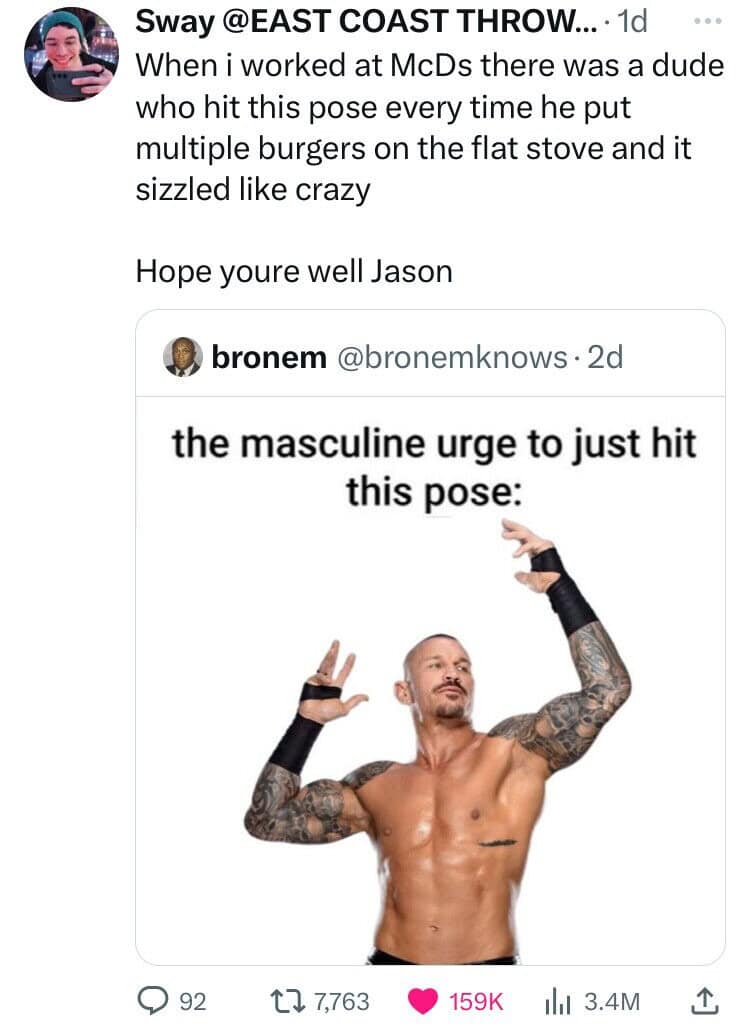Click the 2d timestamp on quoted tweet

coord(605,357)
